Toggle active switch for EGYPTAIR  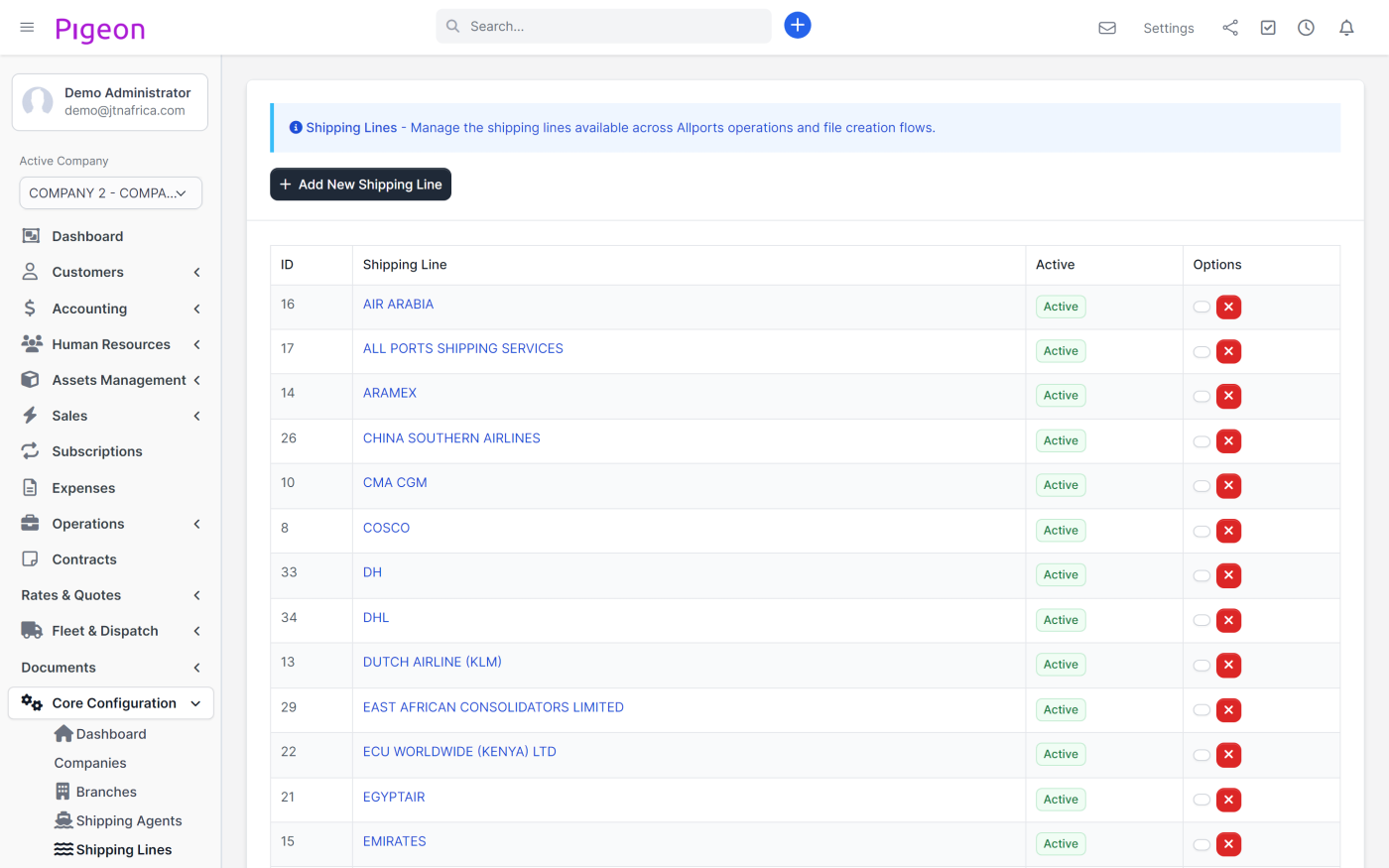point(1201,800)
